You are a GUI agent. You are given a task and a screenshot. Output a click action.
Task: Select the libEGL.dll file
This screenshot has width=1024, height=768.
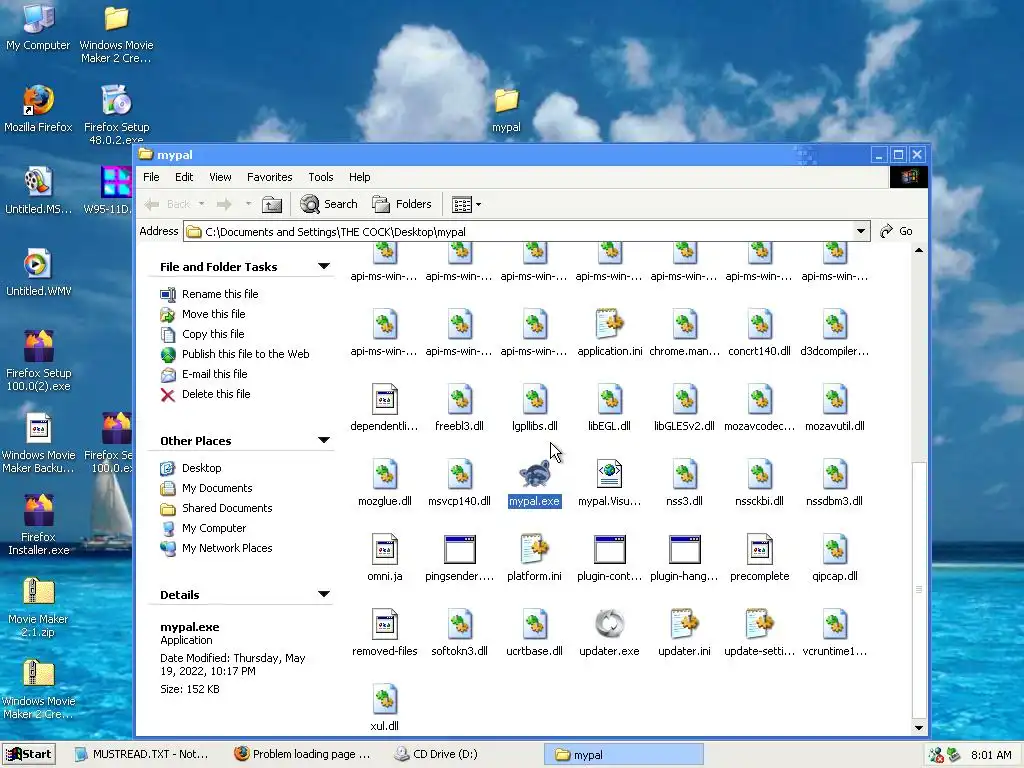point(609,408)
